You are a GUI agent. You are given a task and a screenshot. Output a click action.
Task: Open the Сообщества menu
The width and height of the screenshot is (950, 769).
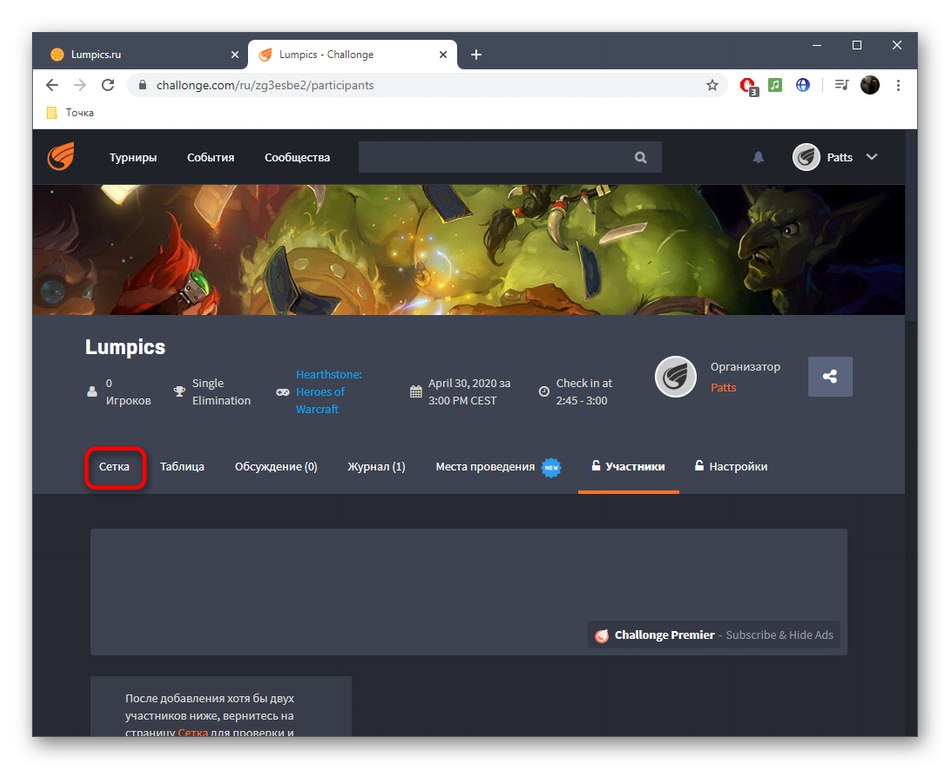297,158
